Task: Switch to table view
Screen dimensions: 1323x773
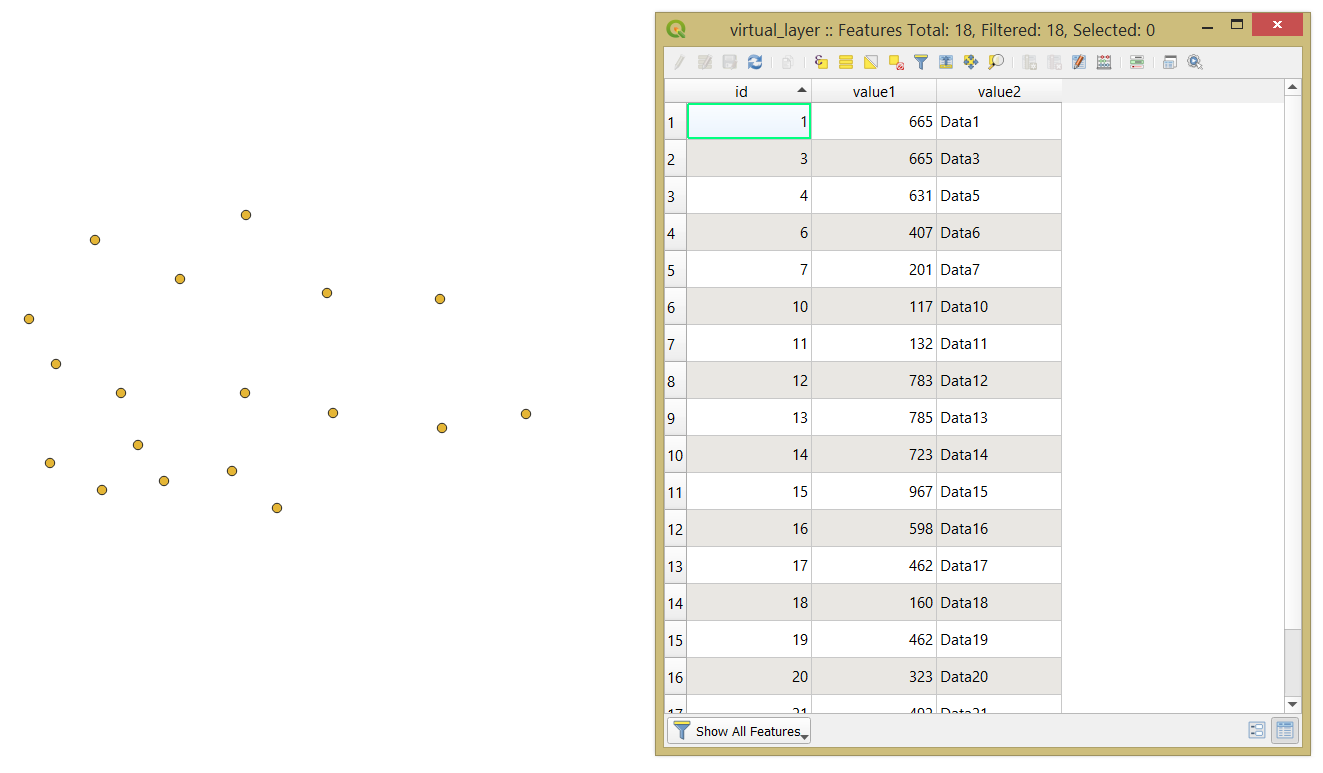Action: [1285, 731]
